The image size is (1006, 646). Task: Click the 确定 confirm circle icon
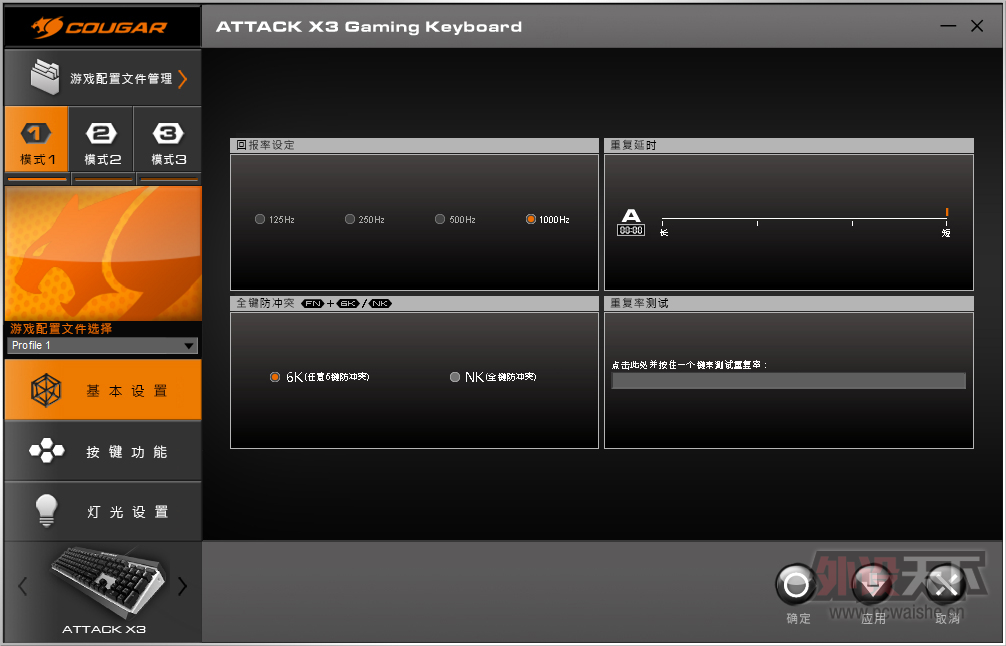pos(797,585)
